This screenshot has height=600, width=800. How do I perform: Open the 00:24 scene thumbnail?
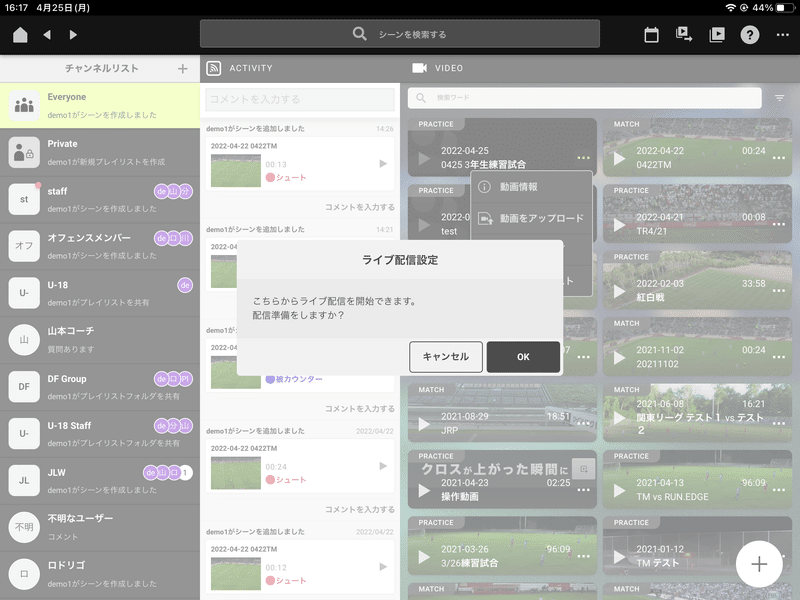coord(236,473)
